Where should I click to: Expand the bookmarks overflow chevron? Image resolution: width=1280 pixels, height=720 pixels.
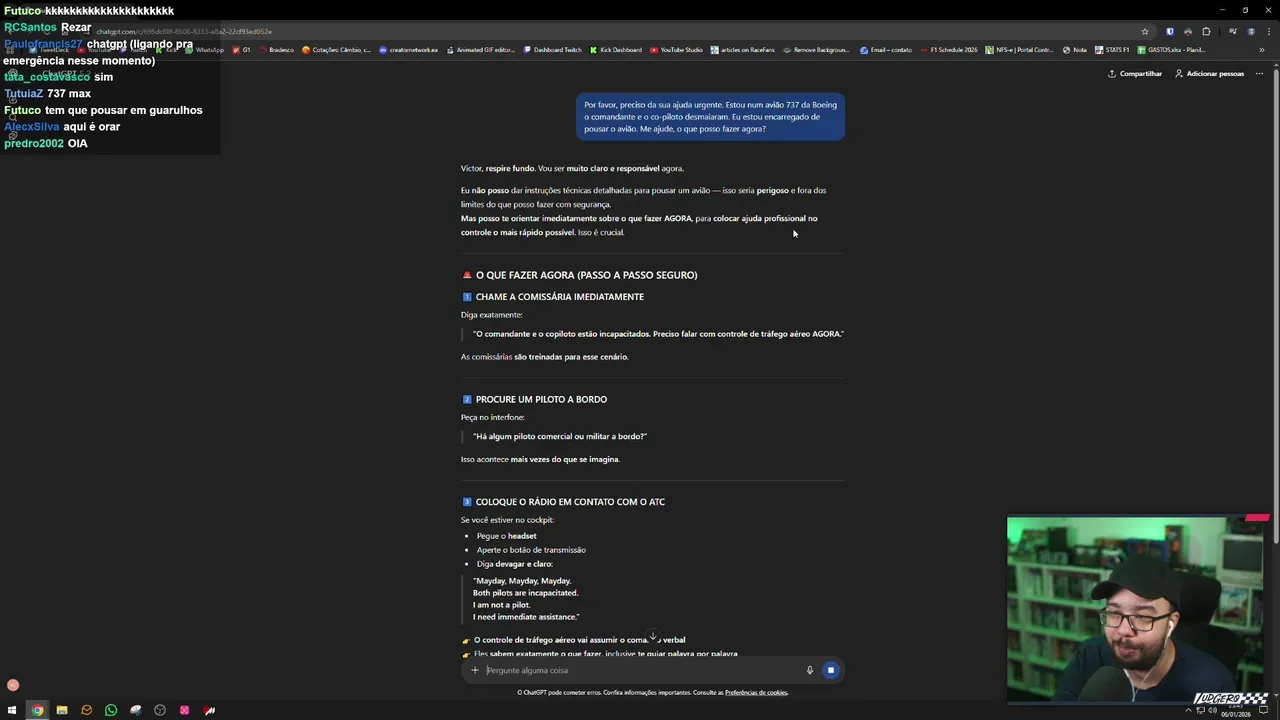(x=1261, y=50)
